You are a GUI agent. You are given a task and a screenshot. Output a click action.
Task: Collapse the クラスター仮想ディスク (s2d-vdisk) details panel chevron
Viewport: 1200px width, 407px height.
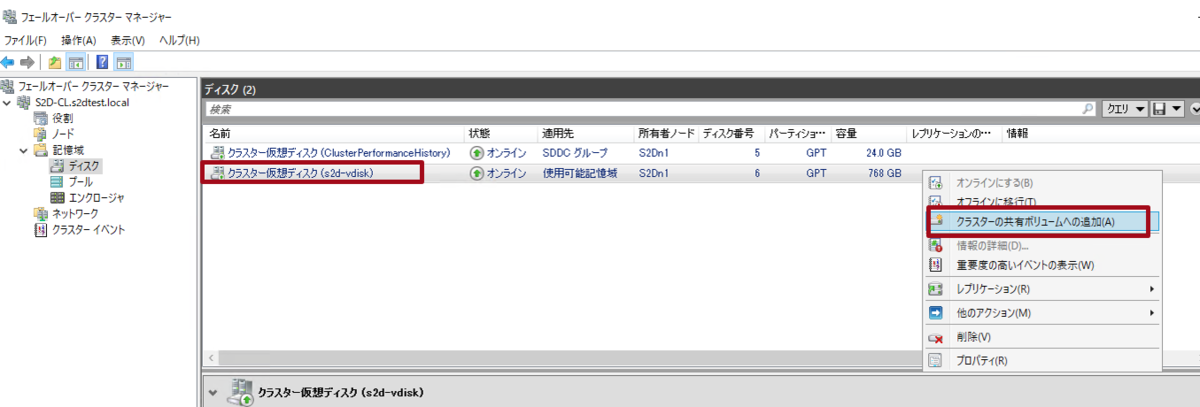pyautogui.click(x=213, y=392)
